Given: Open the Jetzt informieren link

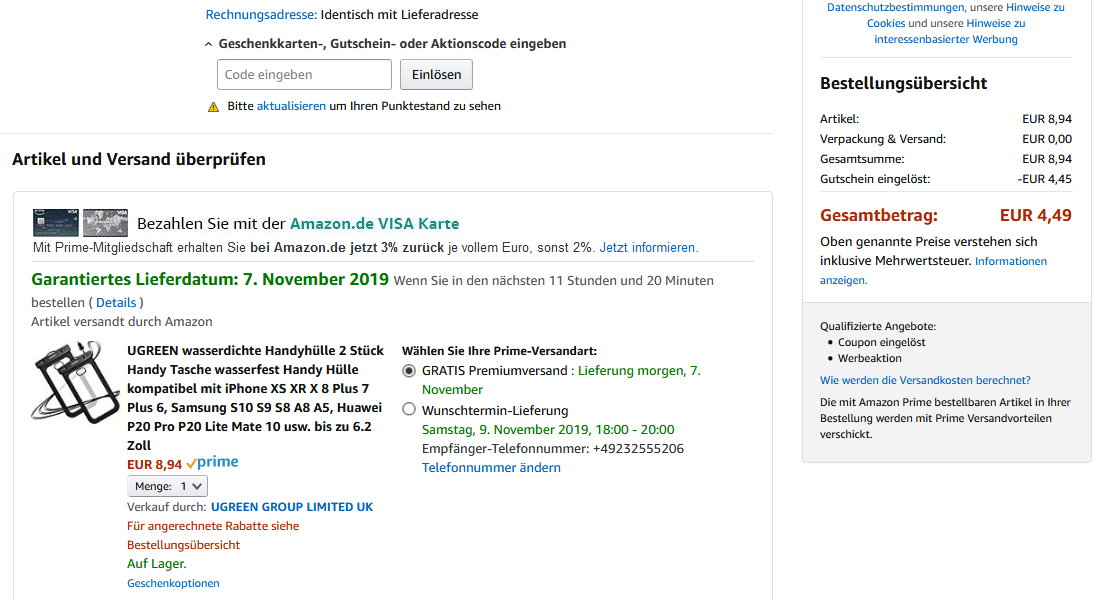Looking at the screenshot, I should tap(648, 247).
